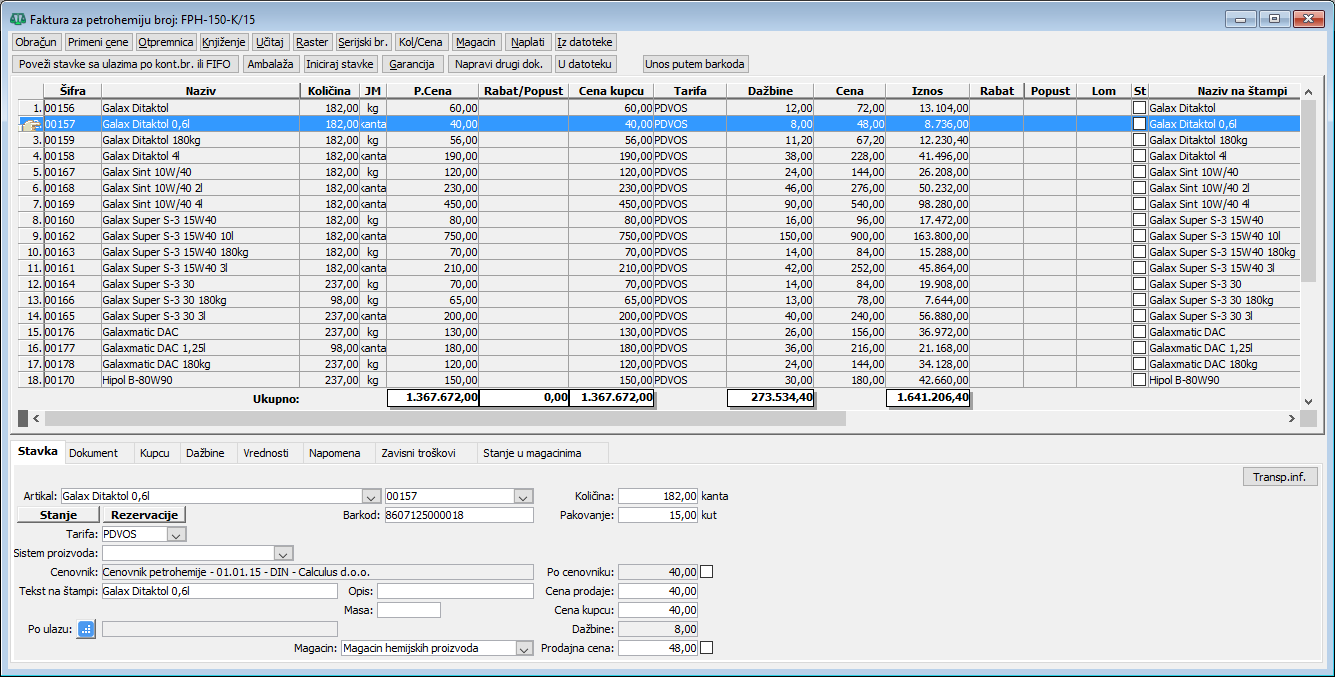Click the Učitaj button
The image size is (1335, 677).
270,42
